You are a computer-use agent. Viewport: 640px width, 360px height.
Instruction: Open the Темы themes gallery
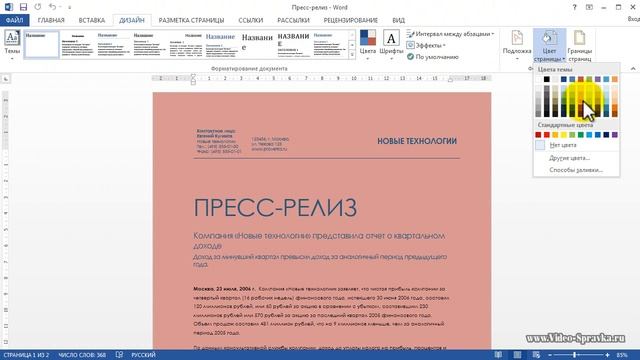[x=12, y=45]
